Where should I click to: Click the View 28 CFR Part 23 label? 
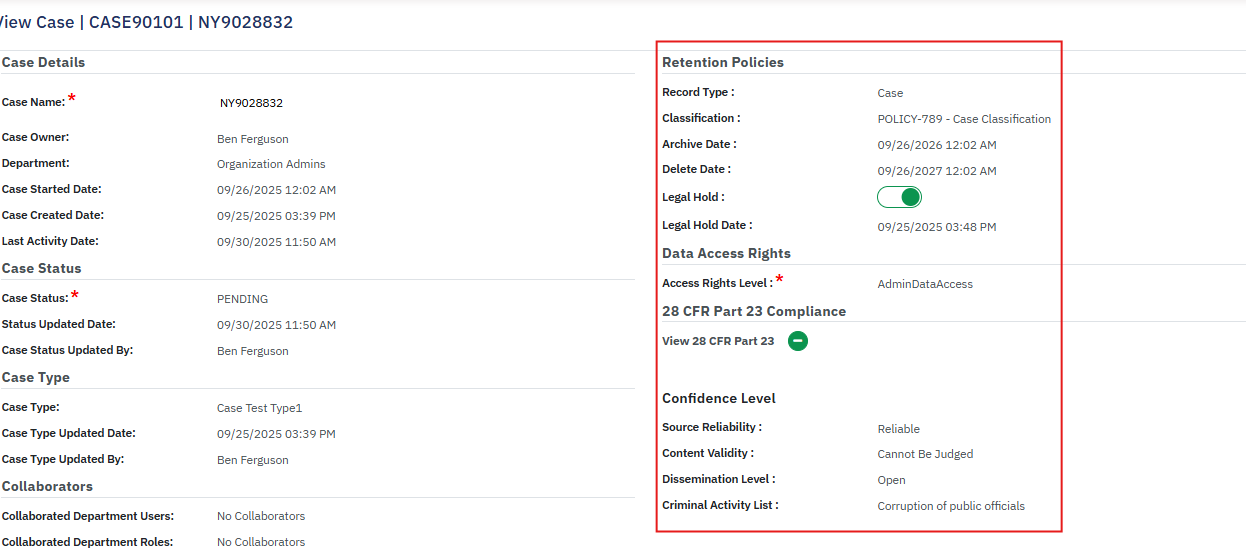click(x=718, y=341)
